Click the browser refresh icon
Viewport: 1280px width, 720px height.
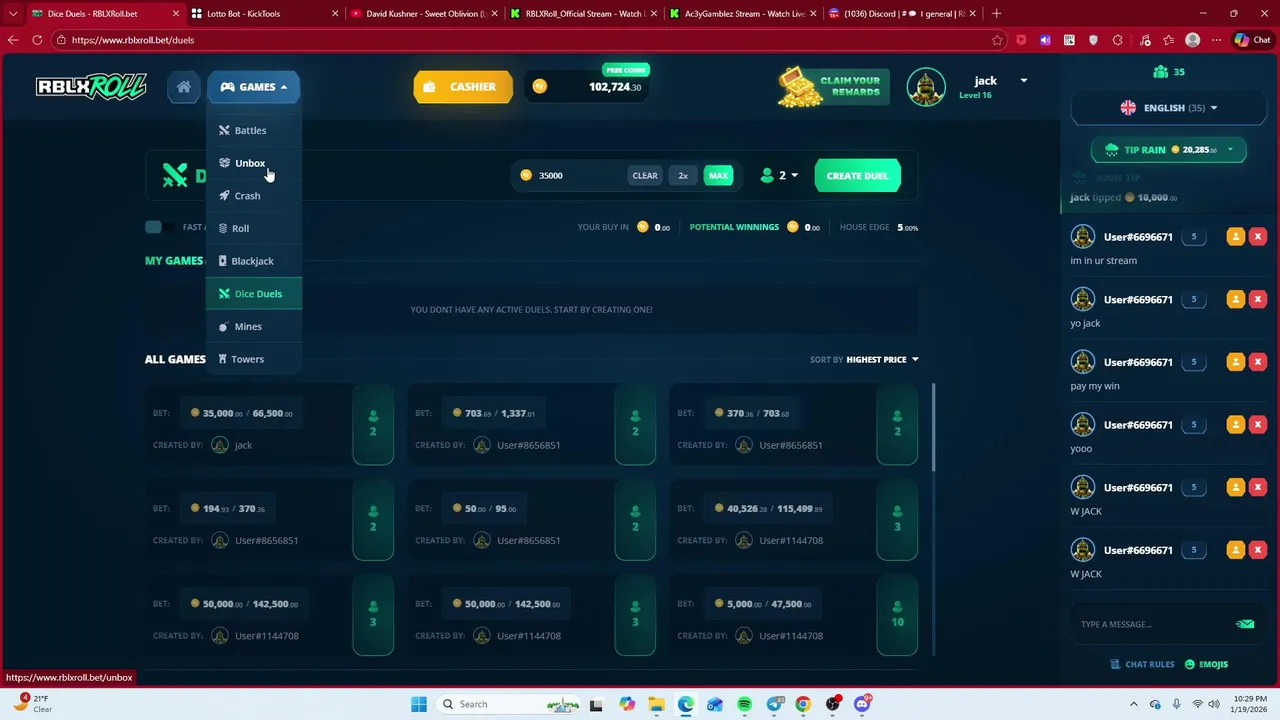point(37,40)
